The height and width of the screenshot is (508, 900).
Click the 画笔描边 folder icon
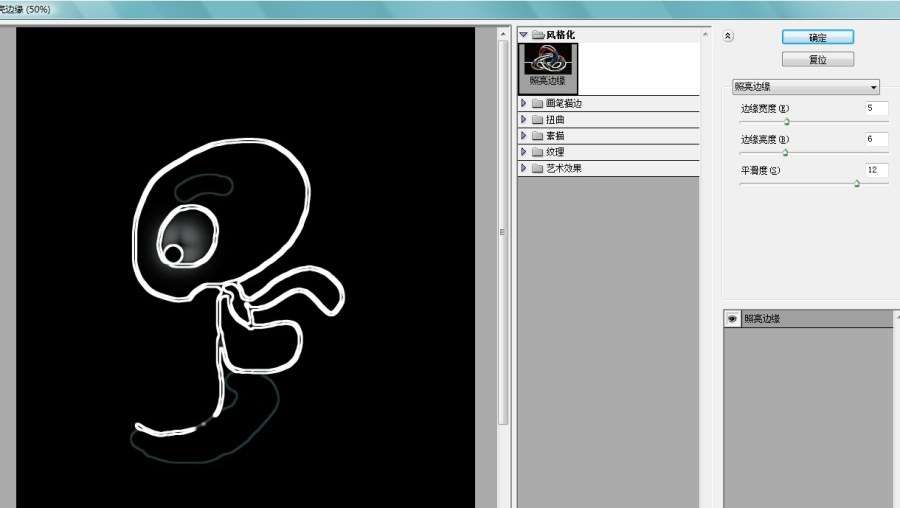pos(538,103)
